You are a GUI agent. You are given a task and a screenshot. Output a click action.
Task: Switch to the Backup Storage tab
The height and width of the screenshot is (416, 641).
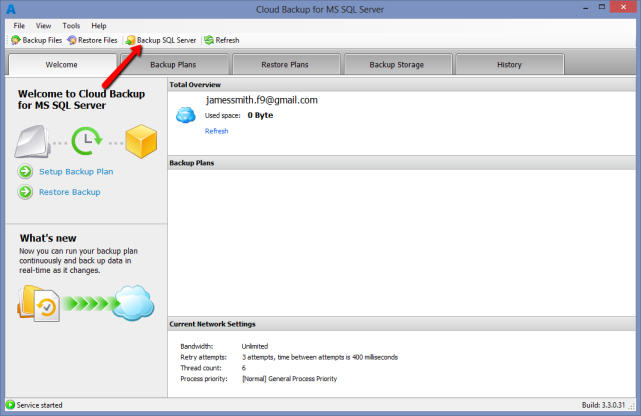[397, 65]
